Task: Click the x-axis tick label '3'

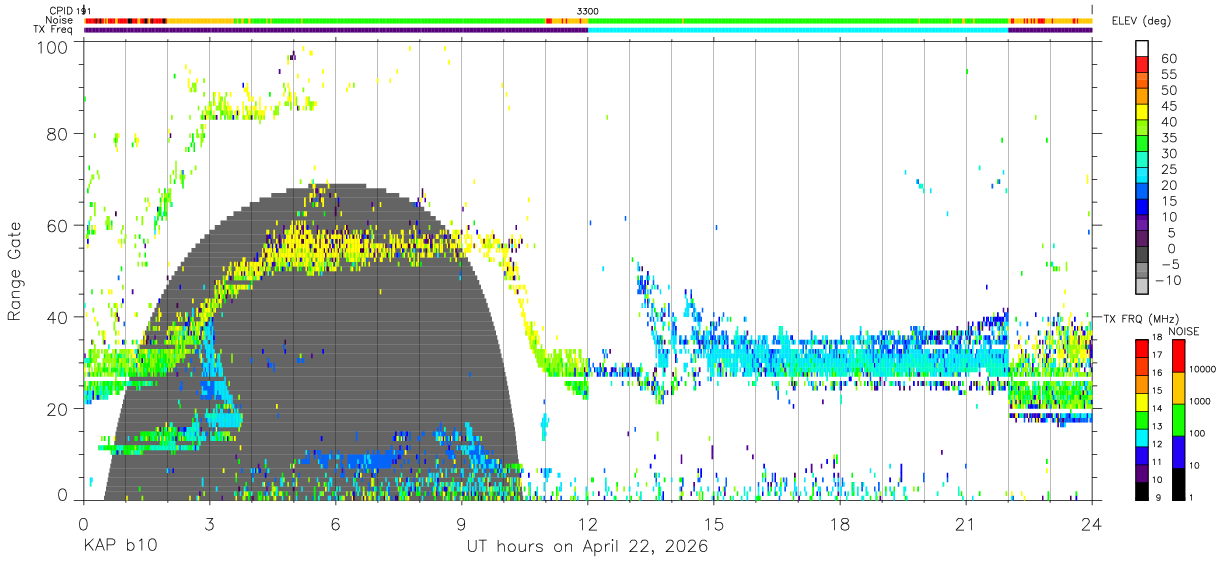Action: tap(210, 524)
